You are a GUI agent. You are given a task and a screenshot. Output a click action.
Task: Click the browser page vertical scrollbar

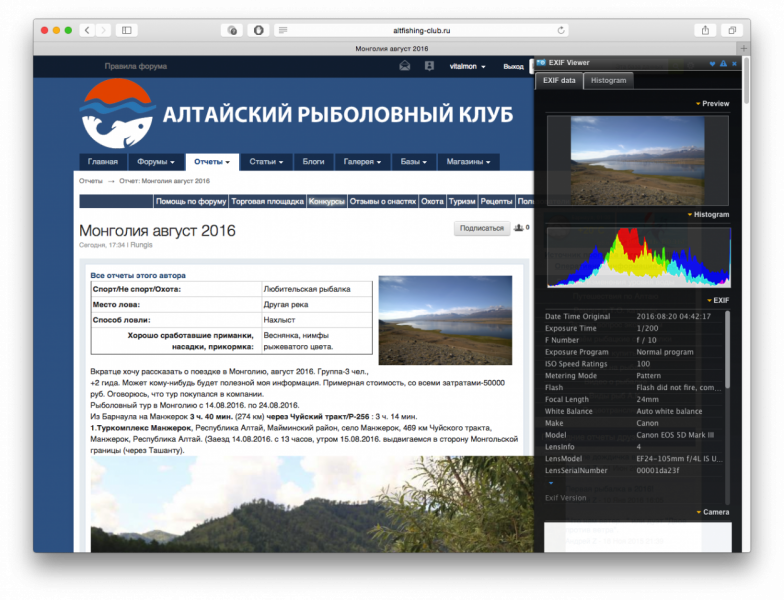point(746,80)
